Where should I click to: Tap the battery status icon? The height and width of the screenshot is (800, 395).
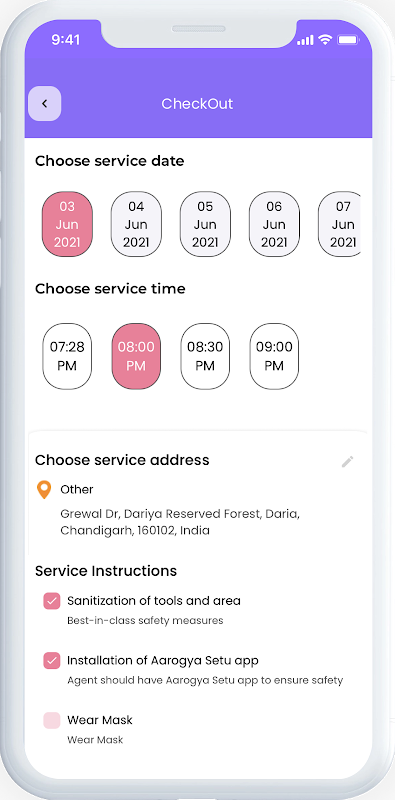(x=348, y=40)
